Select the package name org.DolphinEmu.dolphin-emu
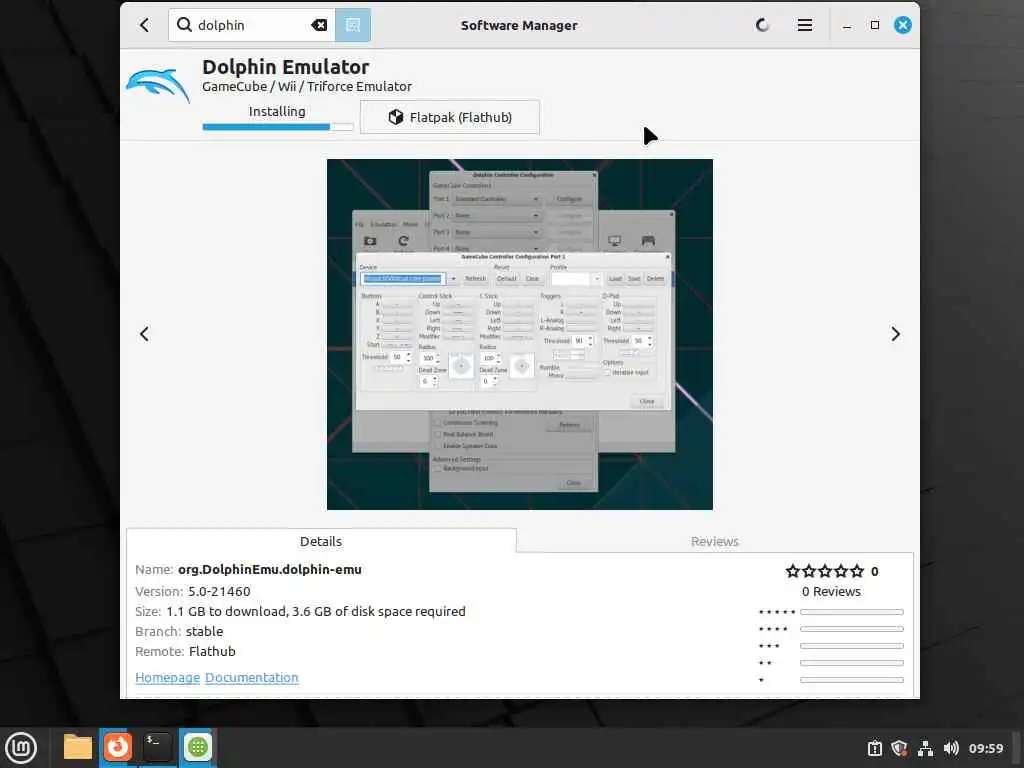 tap(270, 569)
